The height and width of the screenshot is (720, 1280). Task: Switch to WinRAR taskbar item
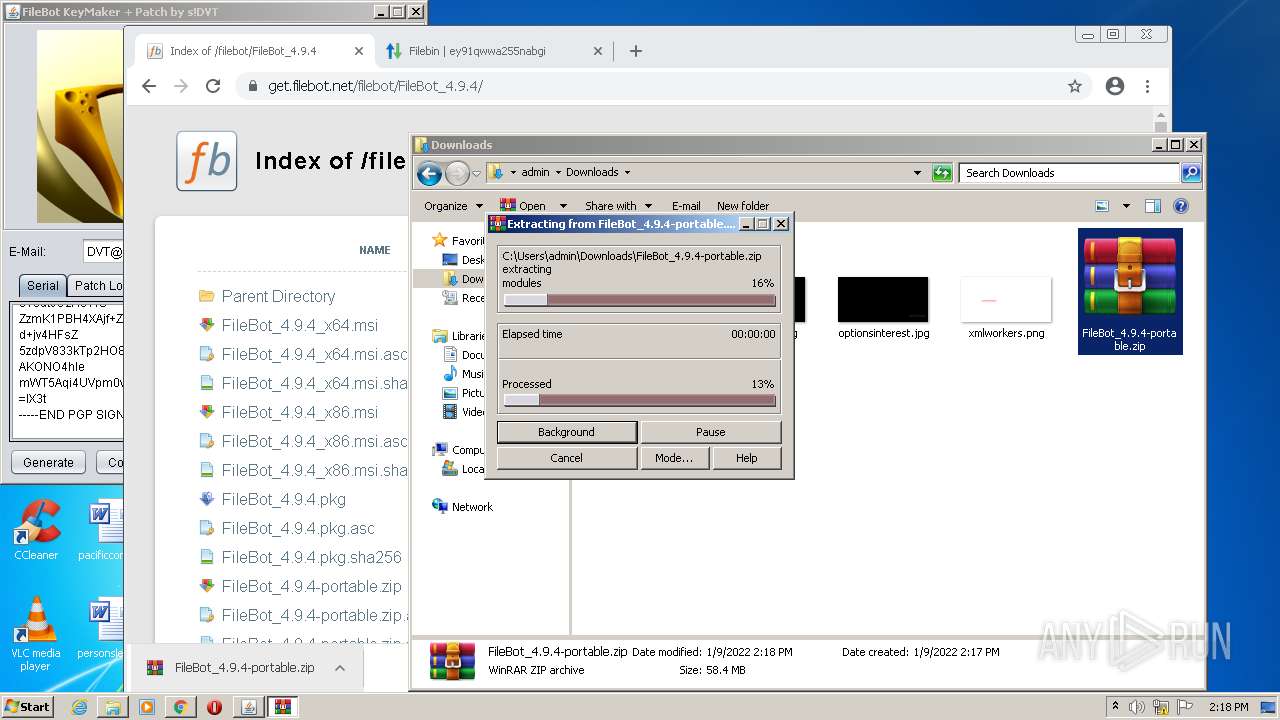pos(282,707)
